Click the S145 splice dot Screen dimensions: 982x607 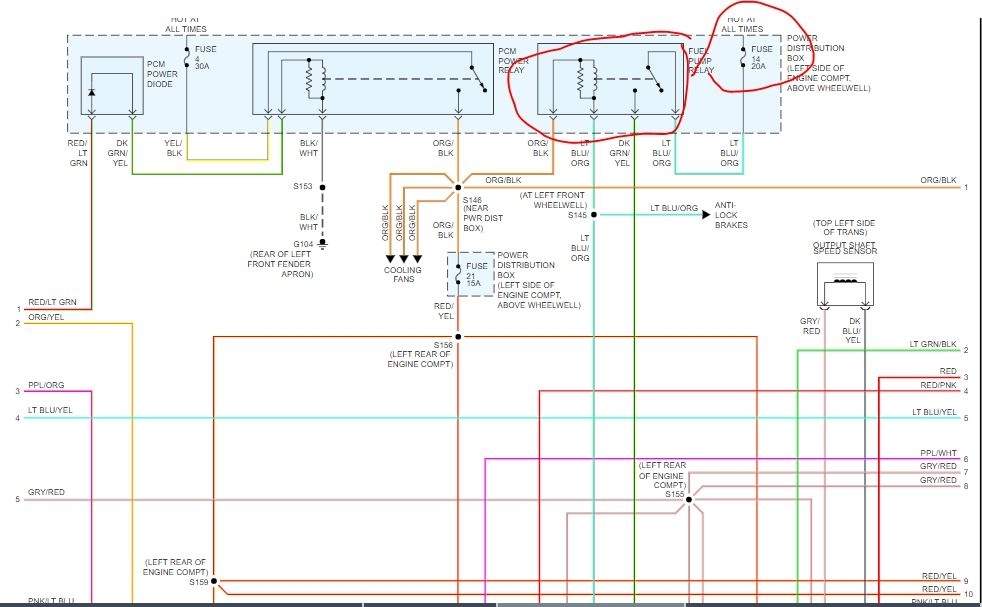coord(594,215)
